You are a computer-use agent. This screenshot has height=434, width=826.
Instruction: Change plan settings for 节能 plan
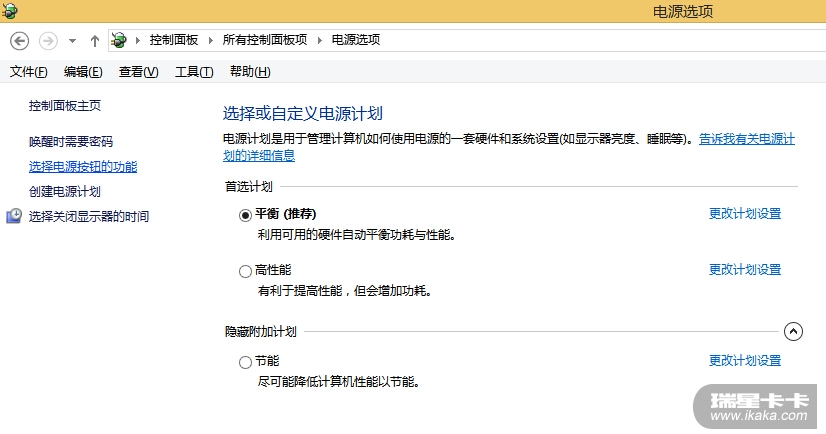745,360
